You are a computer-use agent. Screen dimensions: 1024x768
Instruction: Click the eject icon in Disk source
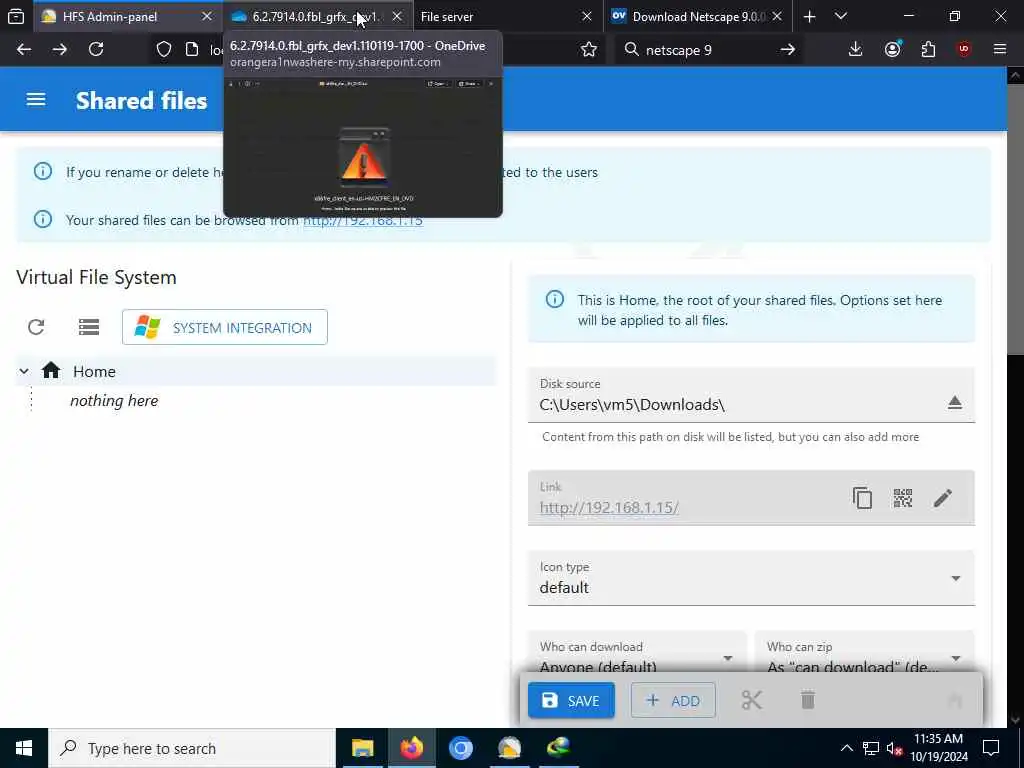(x=954, y=402)
